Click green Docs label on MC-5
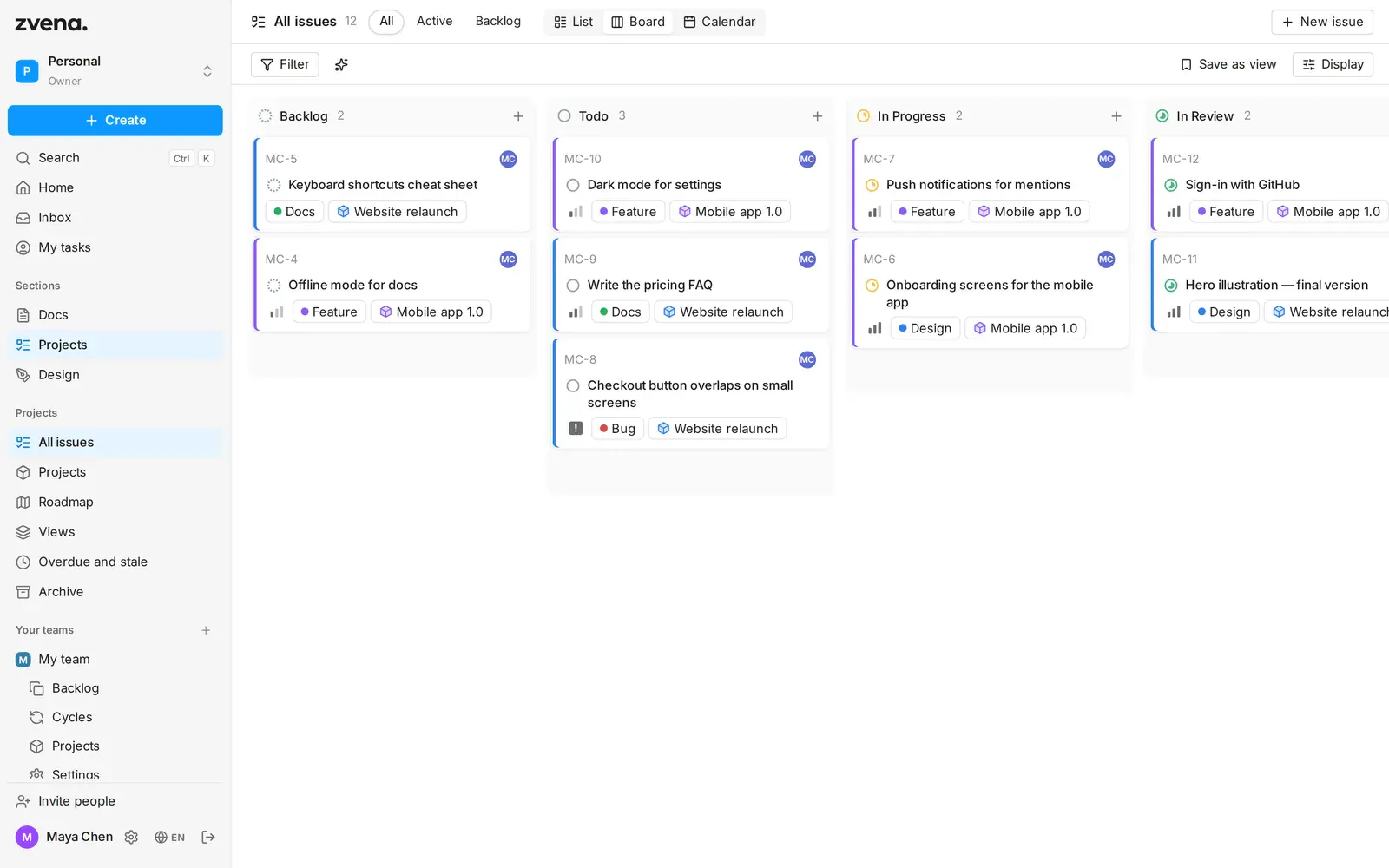The width and height of the screenshot is (1389, 868). 294,212
